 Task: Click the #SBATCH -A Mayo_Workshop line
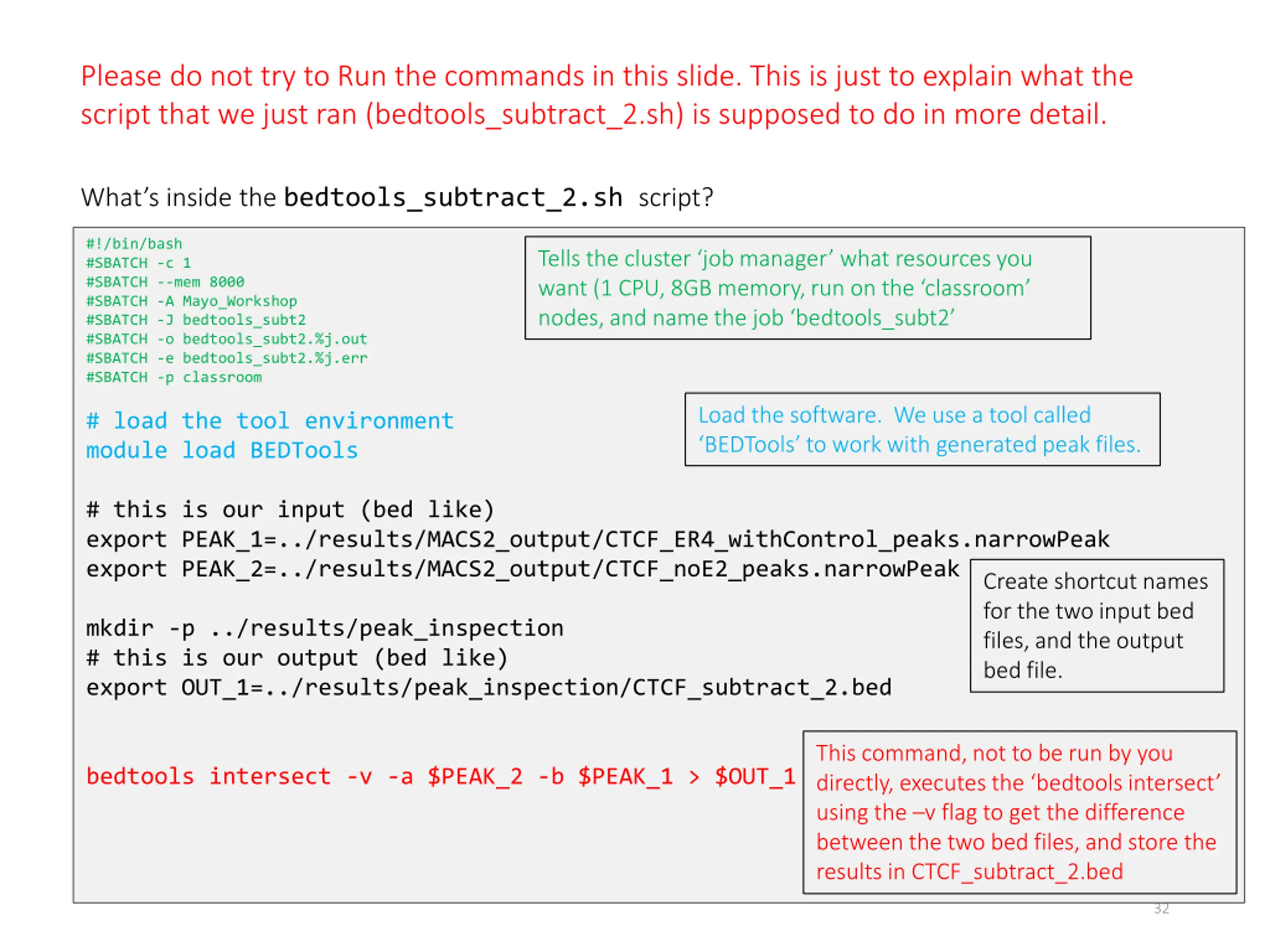[x=191, y=300]
